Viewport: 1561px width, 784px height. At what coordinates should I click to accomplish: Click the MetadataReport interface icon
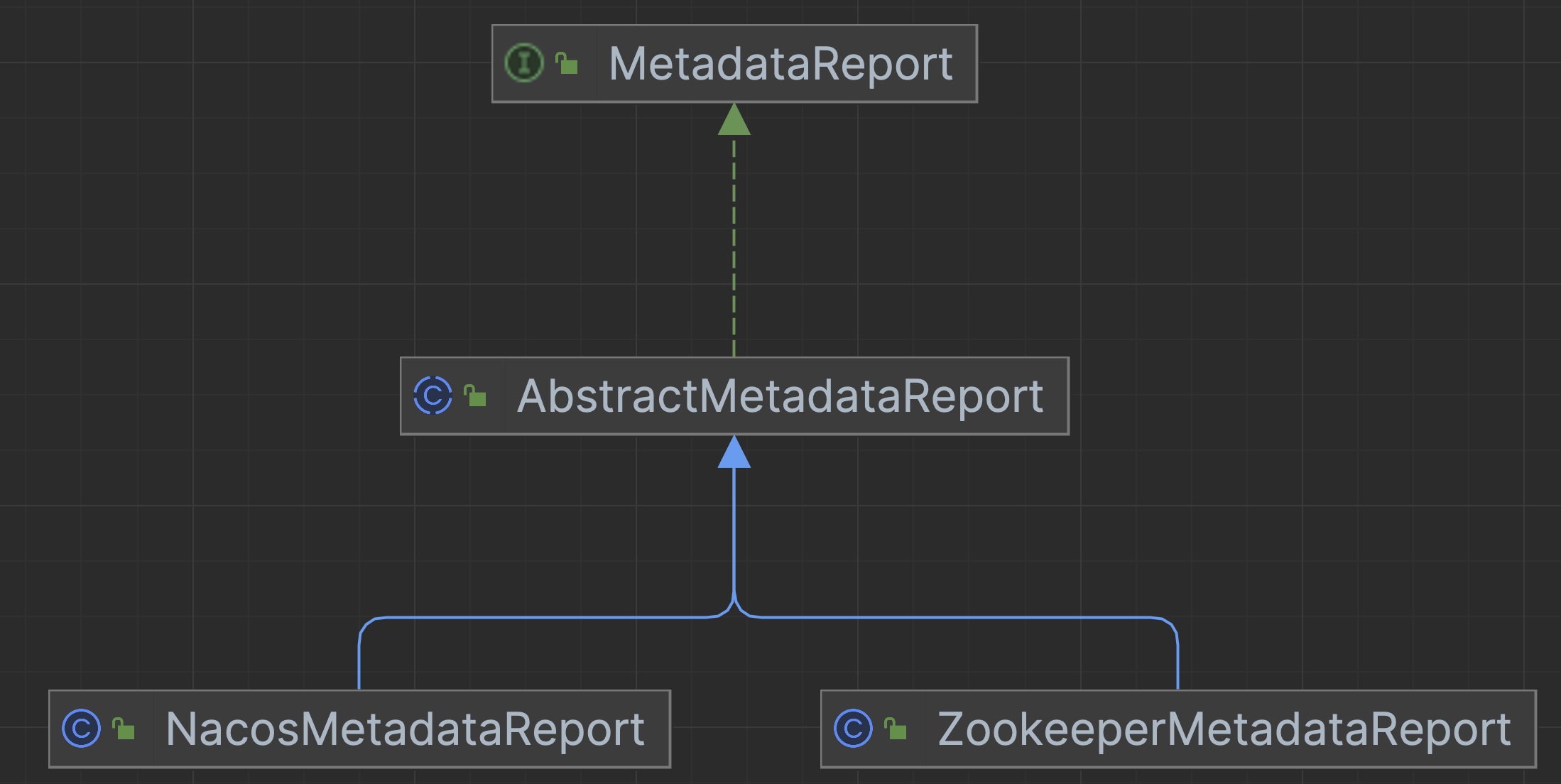click(524, 63)
